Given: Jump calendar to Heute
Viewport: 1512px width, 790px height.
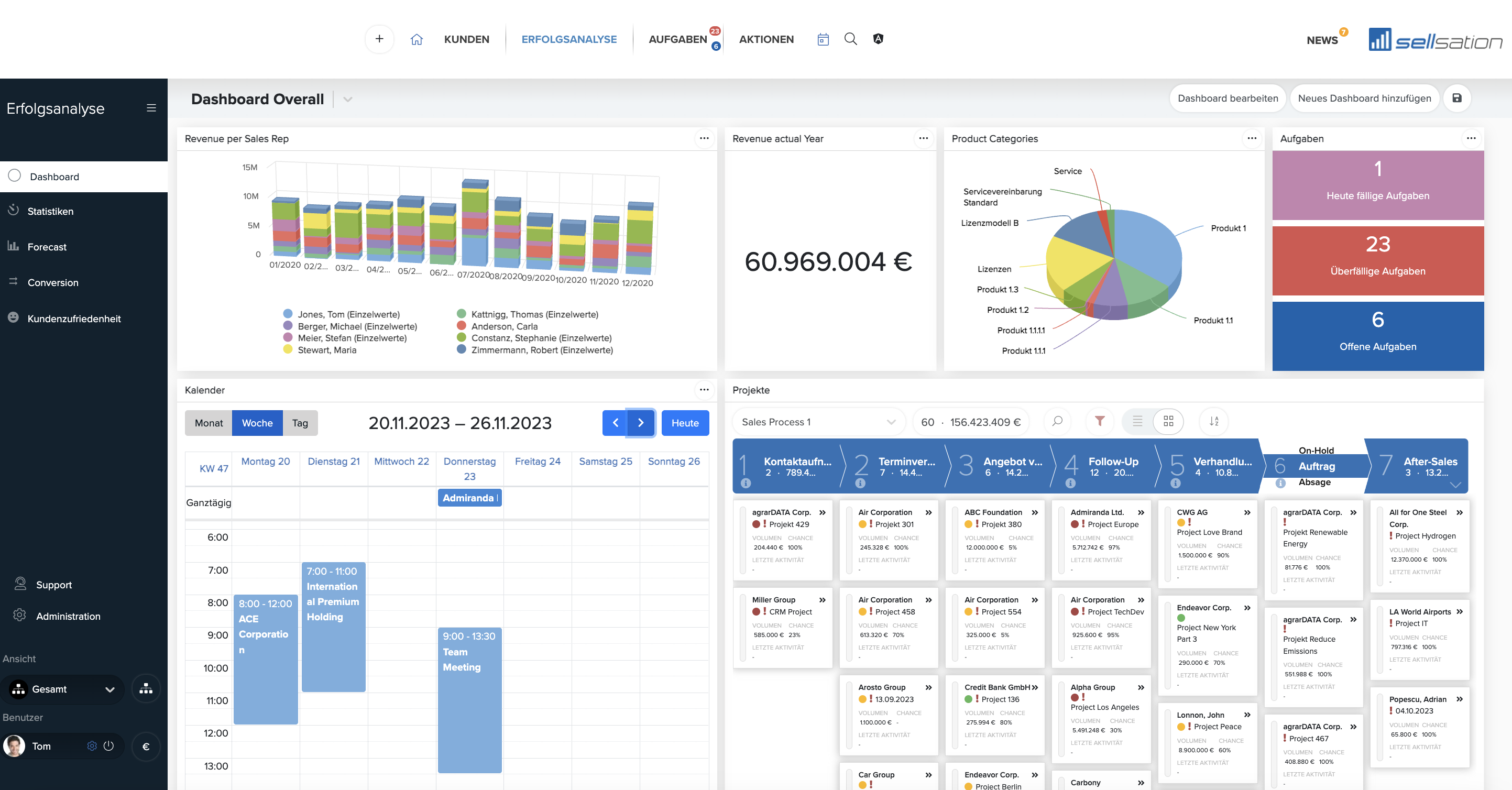Looking at the screenshot, I should (x=685, y=423).
